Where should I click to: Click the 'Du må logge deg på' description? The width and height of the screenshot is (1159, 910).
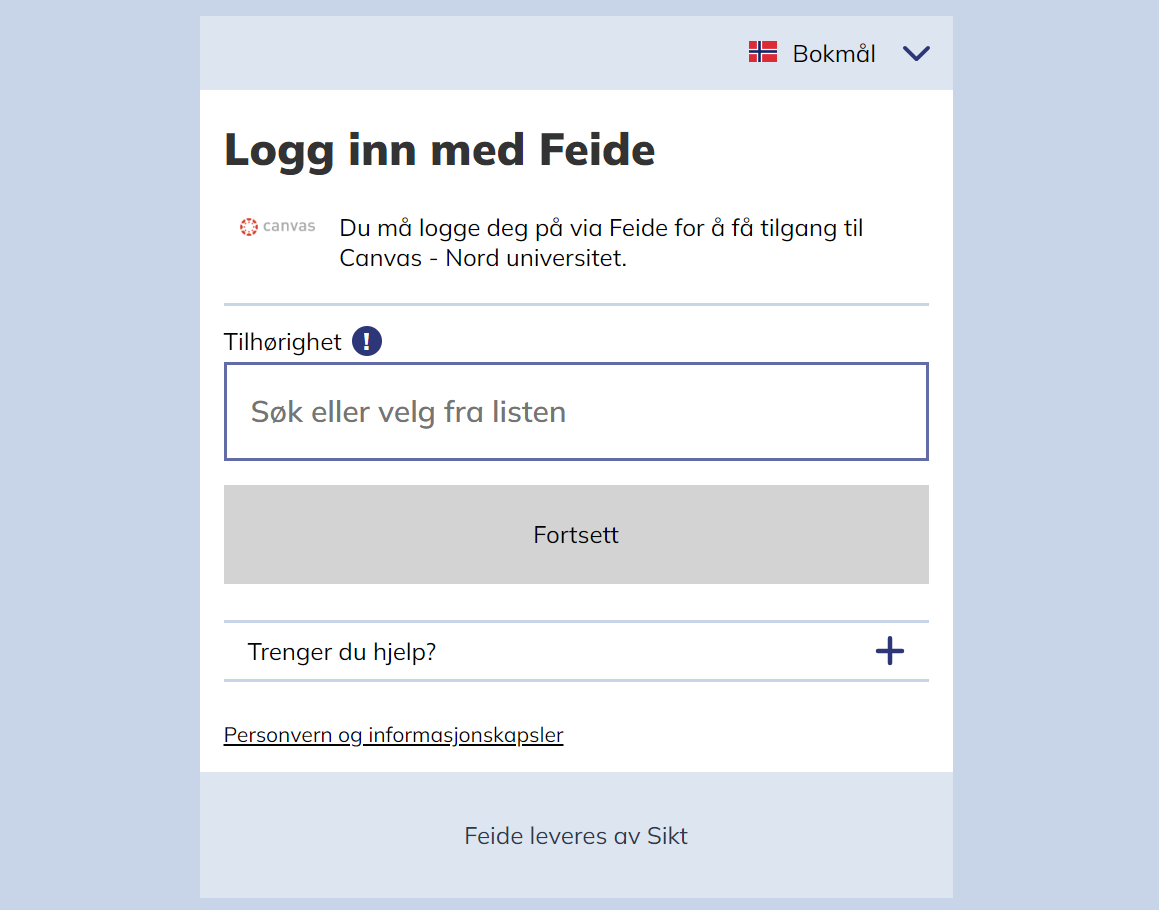coord(601,228)
